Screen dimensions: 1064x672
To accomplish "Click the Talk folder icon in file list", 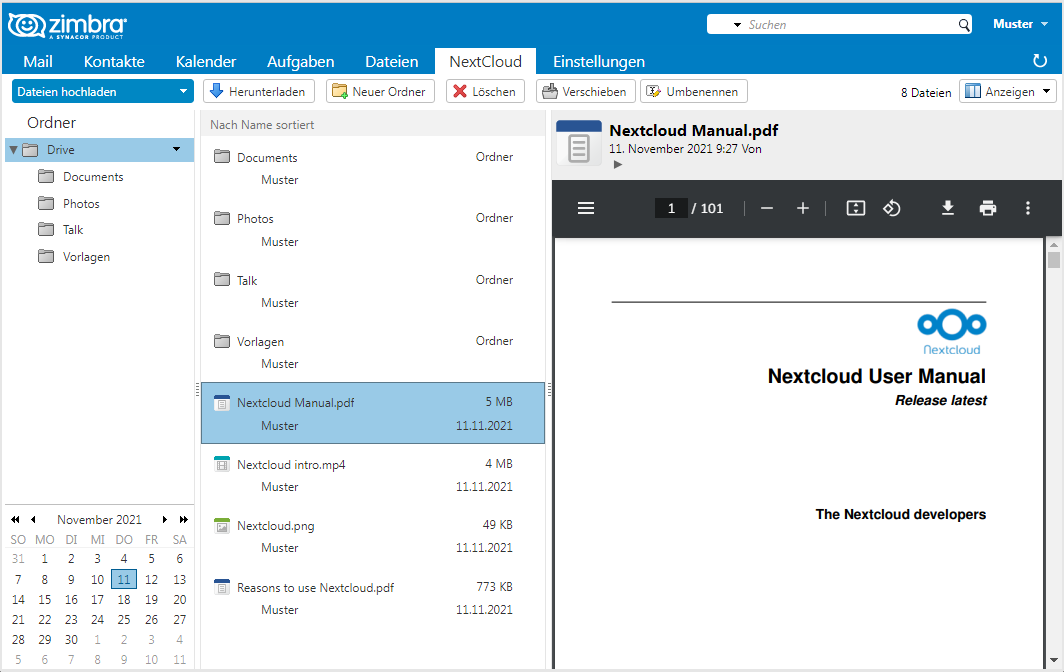I will coord(222,280).
